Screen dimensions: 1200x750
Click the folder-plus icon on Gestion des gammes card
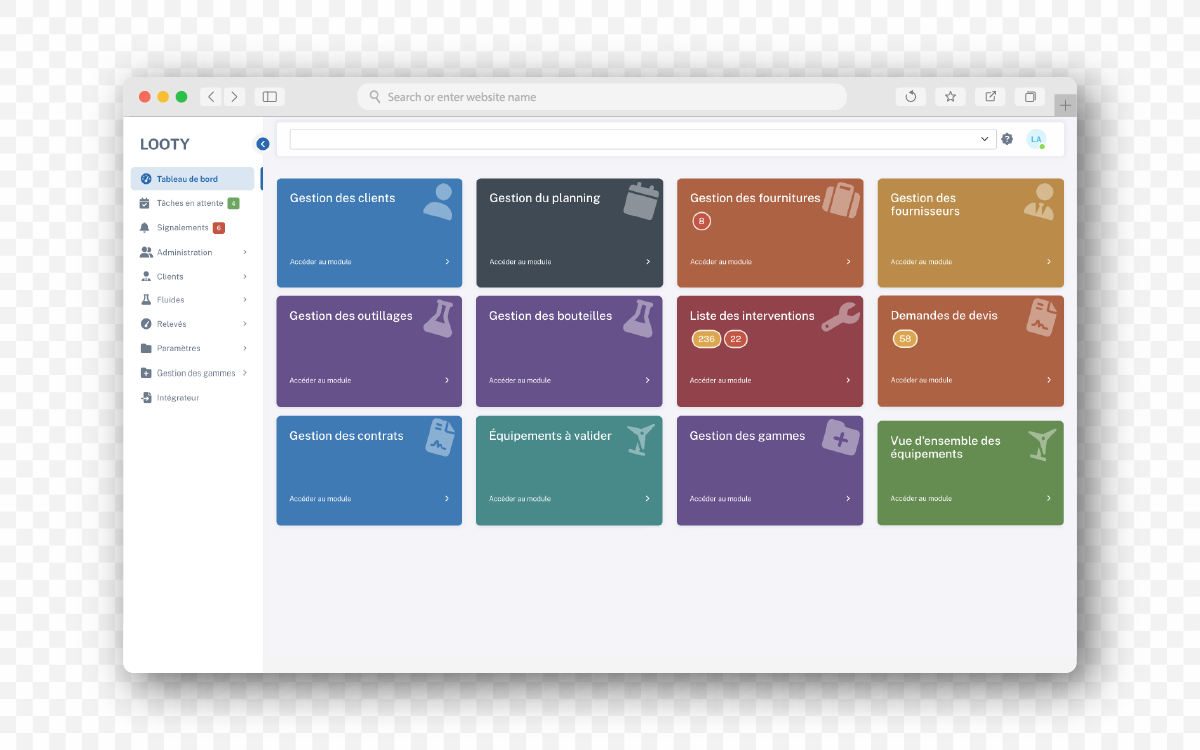[841, 437]
